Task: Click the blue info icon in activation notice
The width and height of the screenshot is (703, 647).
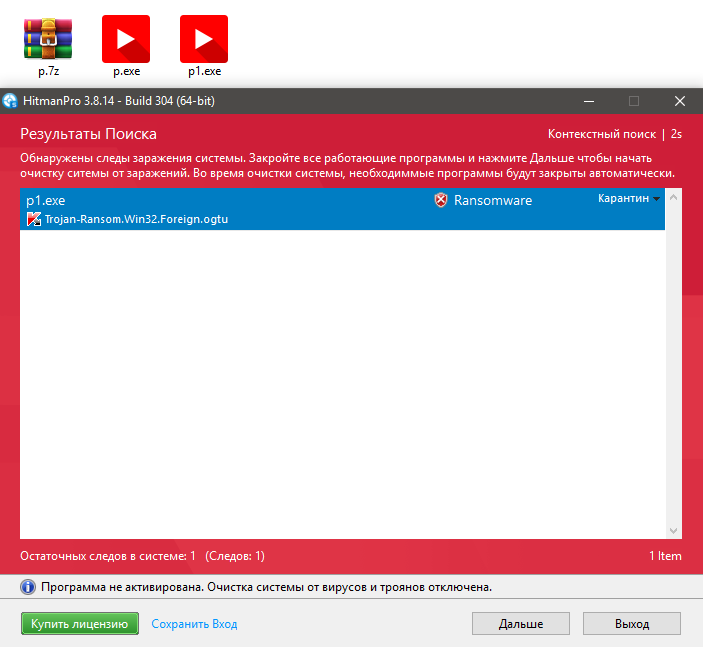Action: (x=28, y=587)
